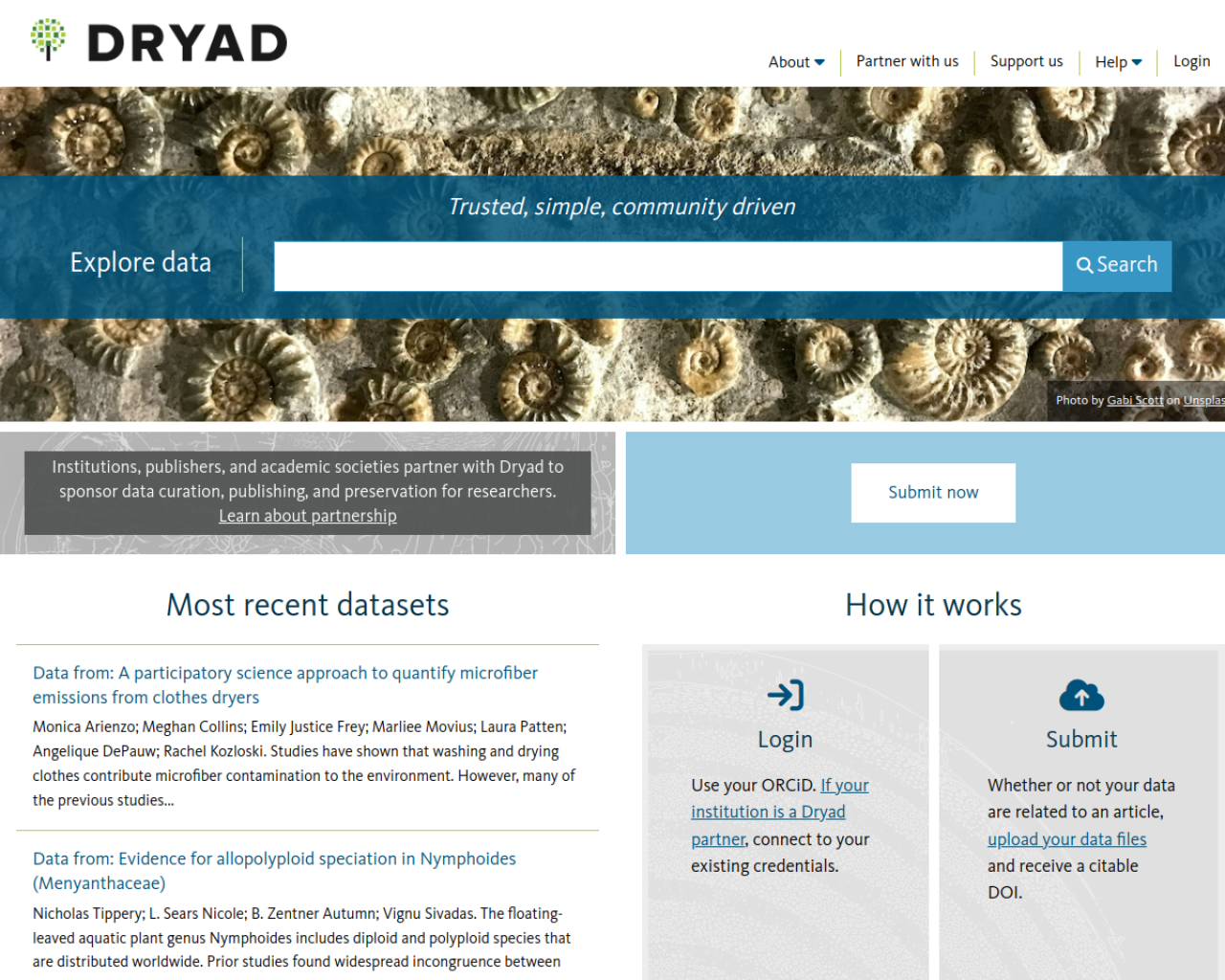
Task: Click the DRYAD wordmark in header
Action: tap(188, 43)
